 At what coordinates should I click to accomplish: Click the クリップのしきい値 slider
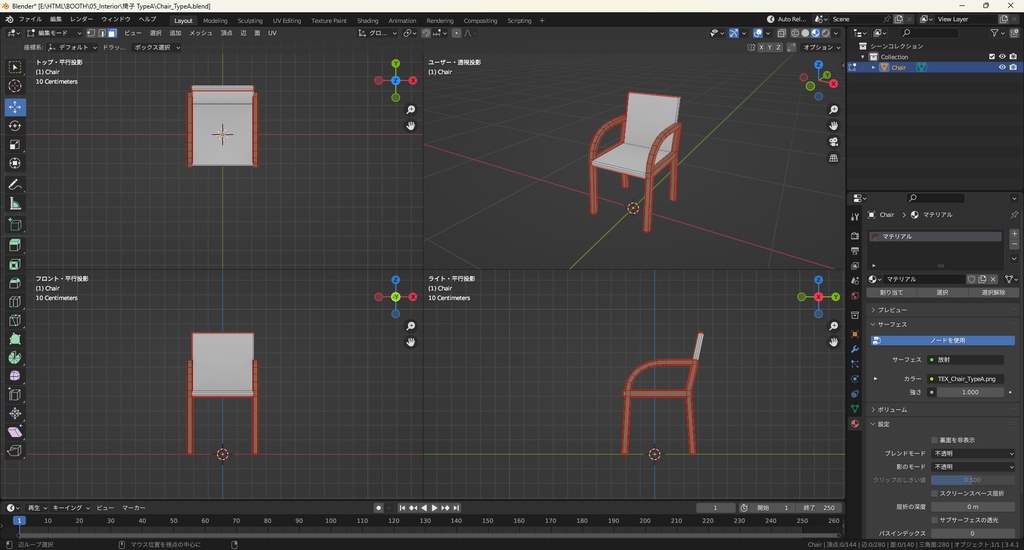pos(973,480)
